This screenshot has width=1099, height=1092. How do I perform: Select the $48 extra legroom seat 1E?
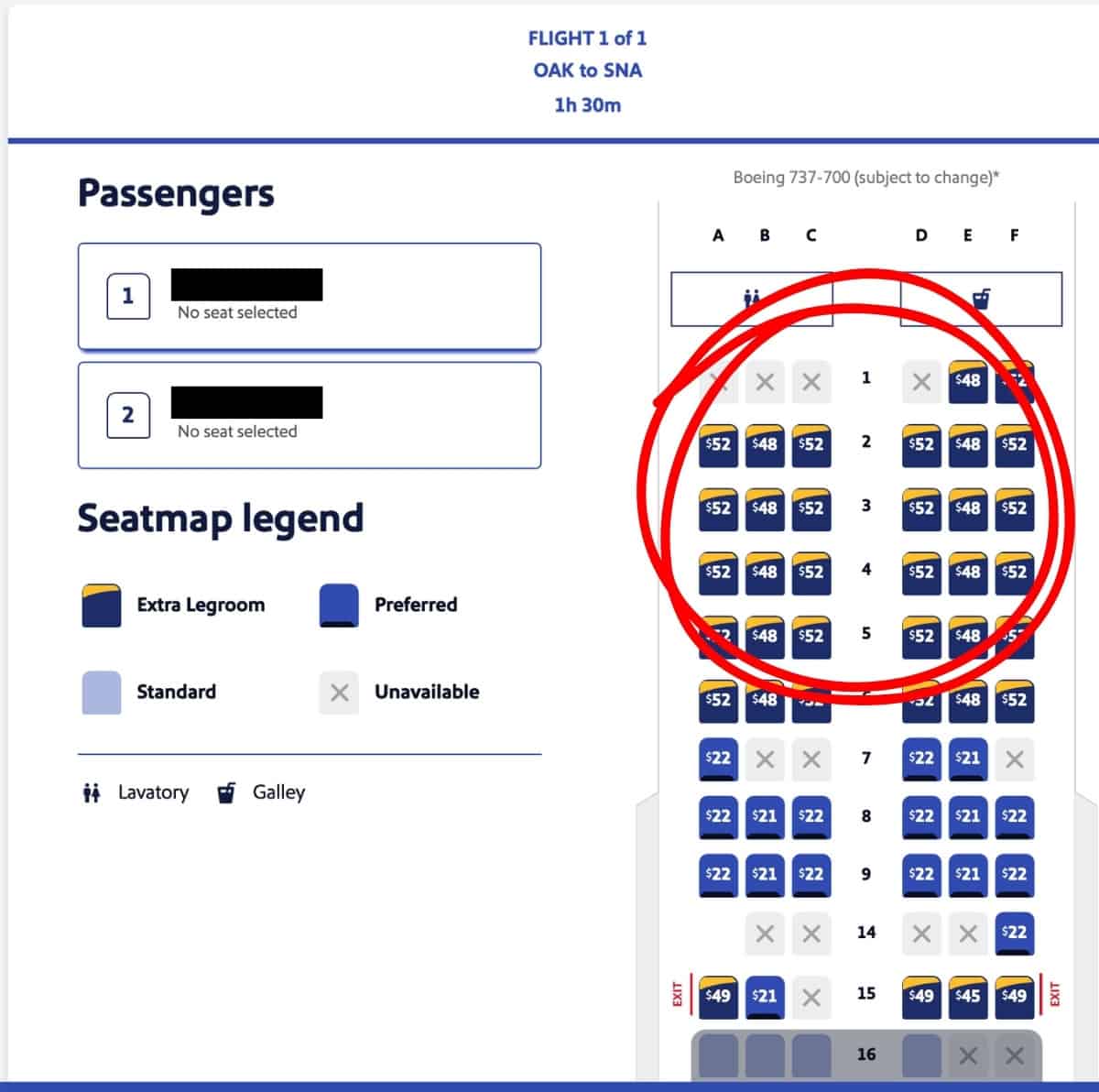(x=968, y=380)
